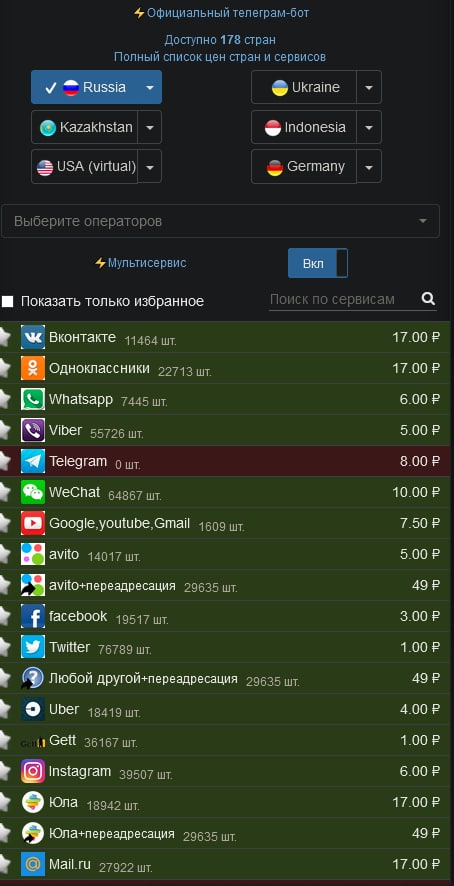Click the Юла 17.00 ₽ price
Viewport: 454px width, 886px height.
point(416,802)
